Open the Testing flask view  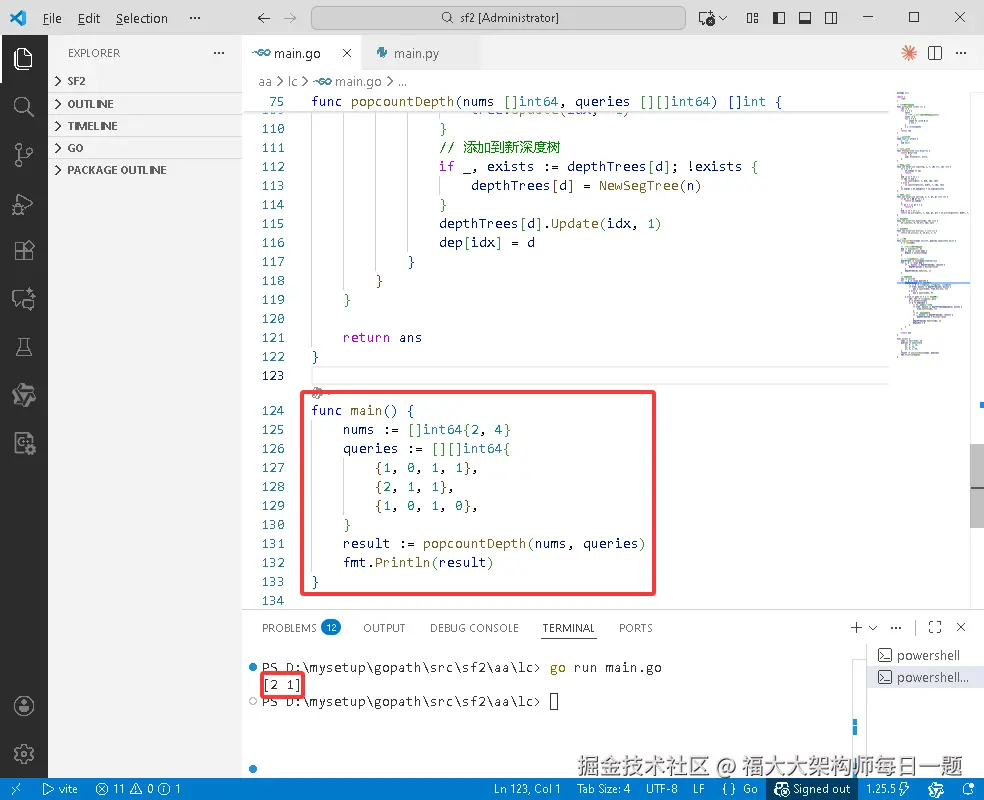[x=23, y=347]
